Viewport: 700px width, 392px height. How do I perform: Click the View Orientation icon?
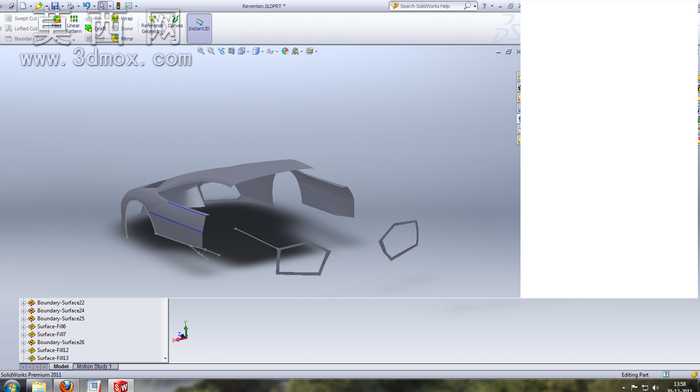point(242,51)
